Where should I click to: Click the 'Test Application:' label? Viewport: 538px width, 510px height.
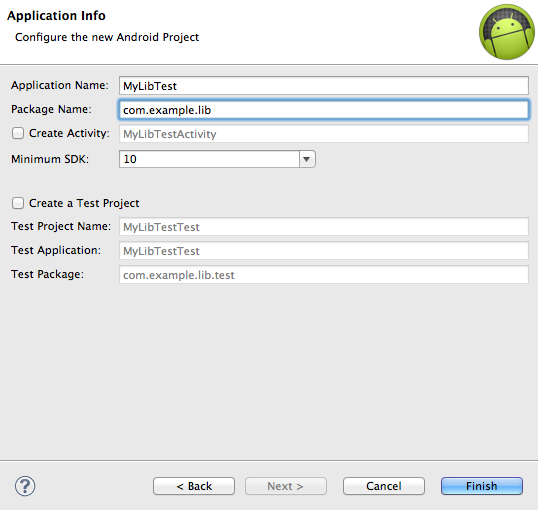56,250
